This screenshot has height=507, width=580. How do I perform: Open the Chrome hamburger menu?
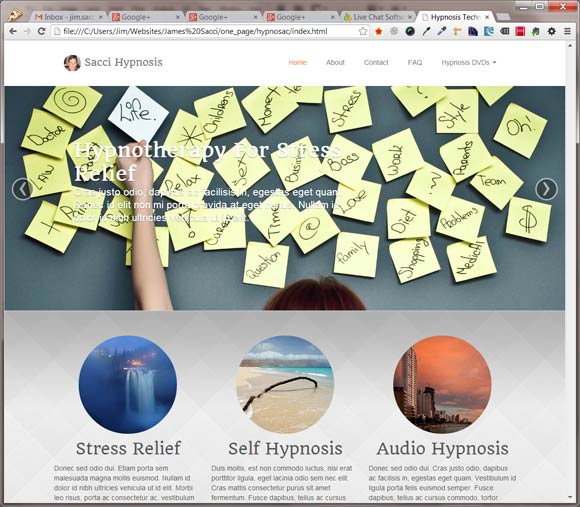[567, 31]
